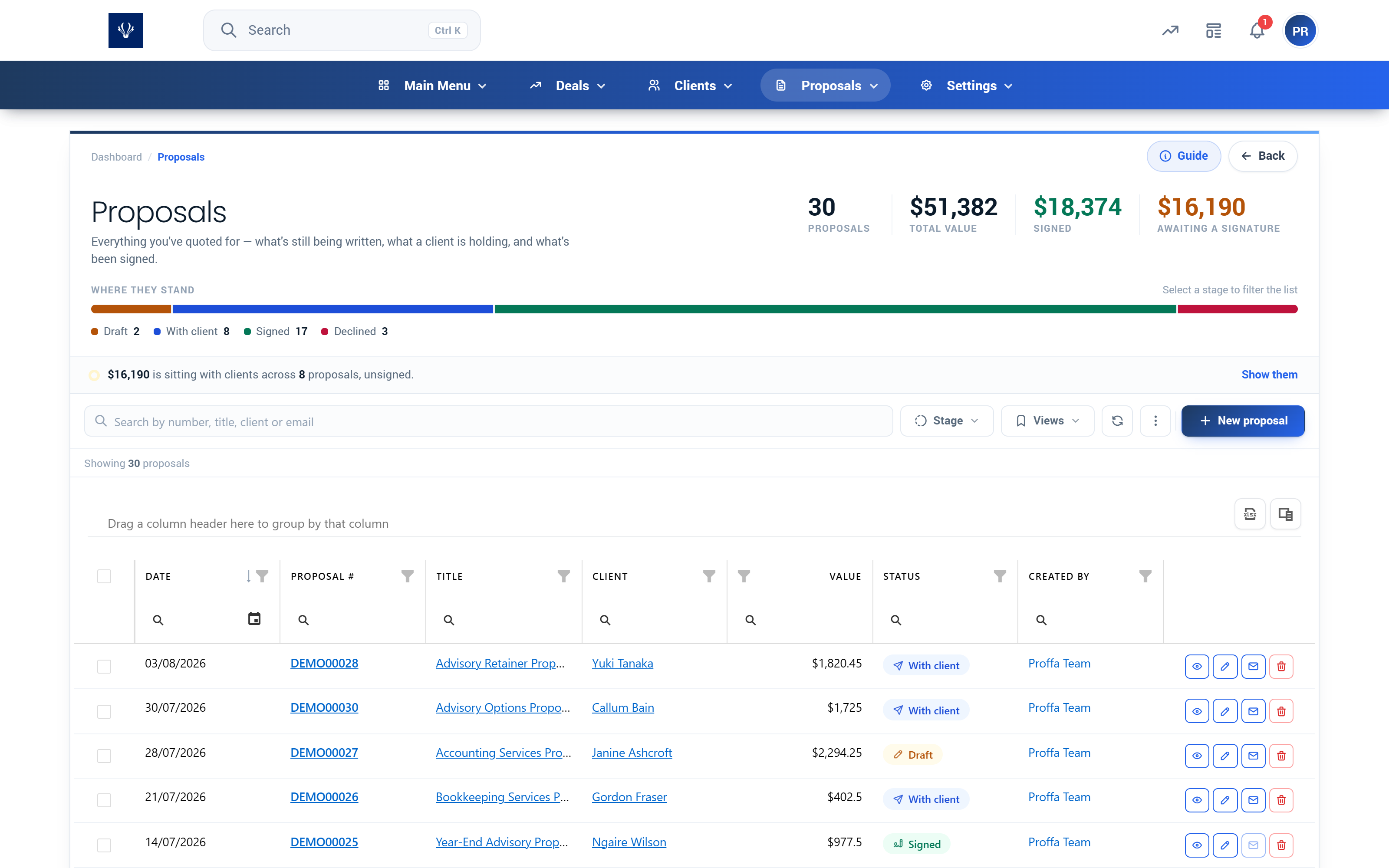Click the Show them link
Image resolution: width=1389 pixels, height=868 pixels.
[1269, 374]
